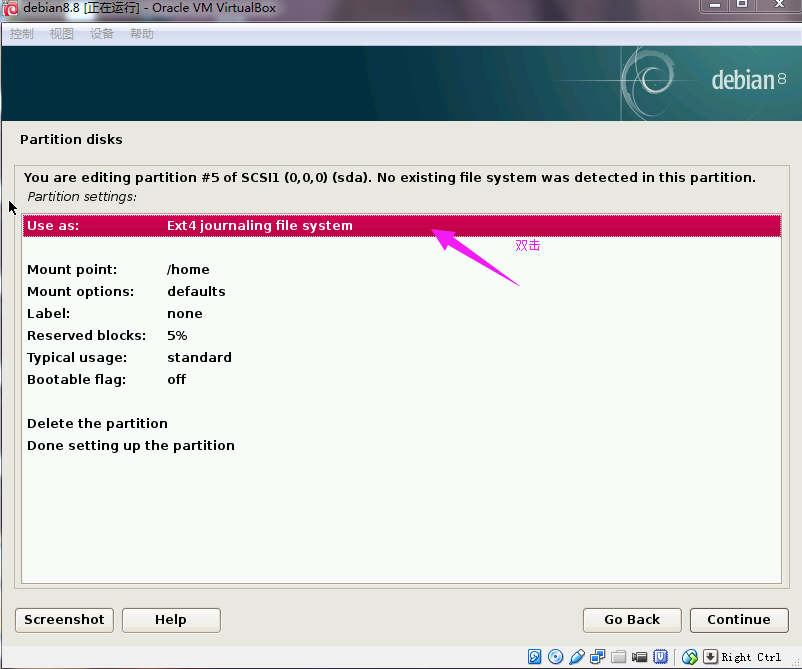This screenshot has width=802, height=669.
Task: Select 'Done setting up the partition'
Action: point(131,445)
